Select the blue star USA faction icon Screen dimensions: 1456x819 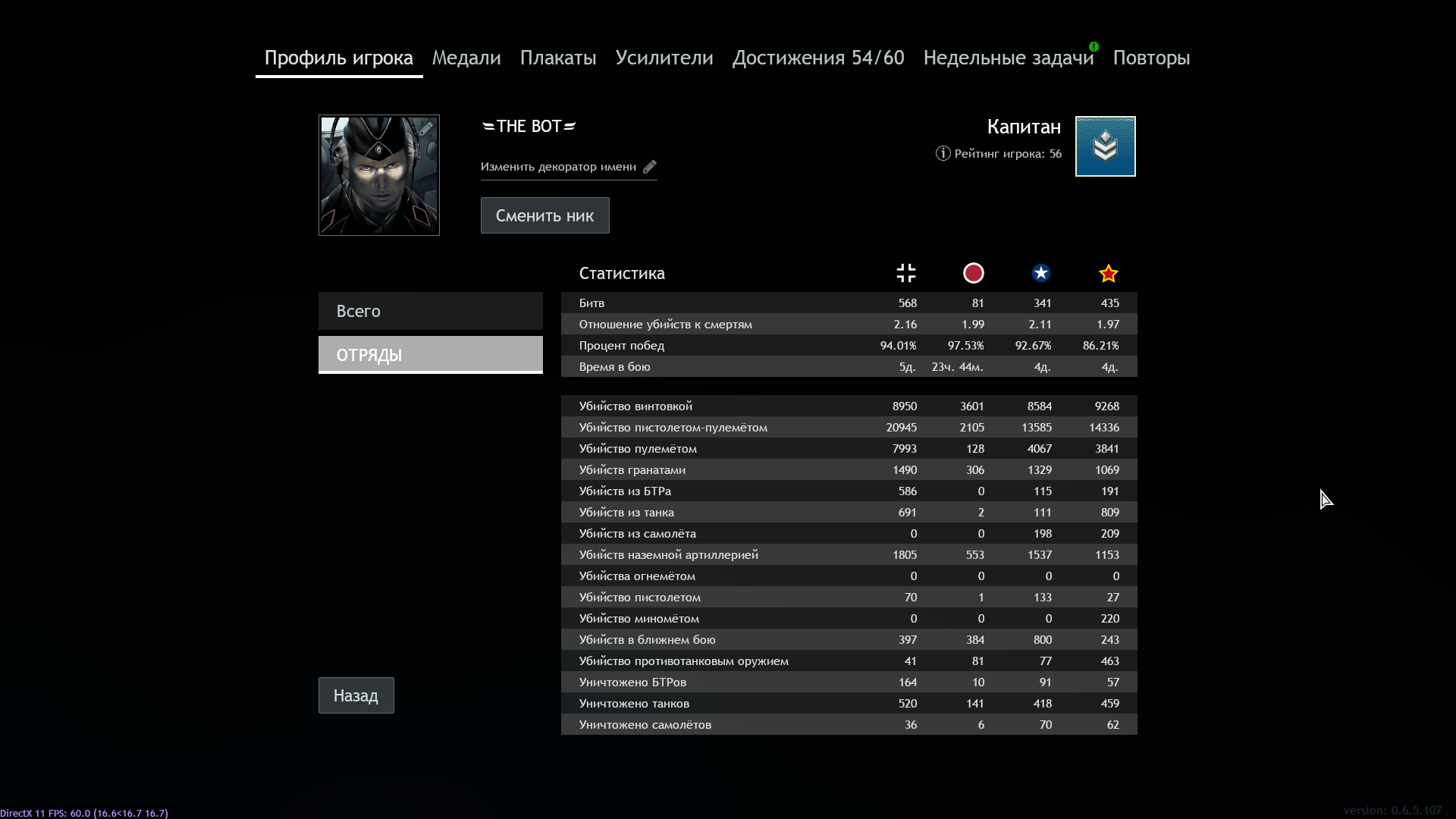pyautogui.click(x=1040, y=273)
